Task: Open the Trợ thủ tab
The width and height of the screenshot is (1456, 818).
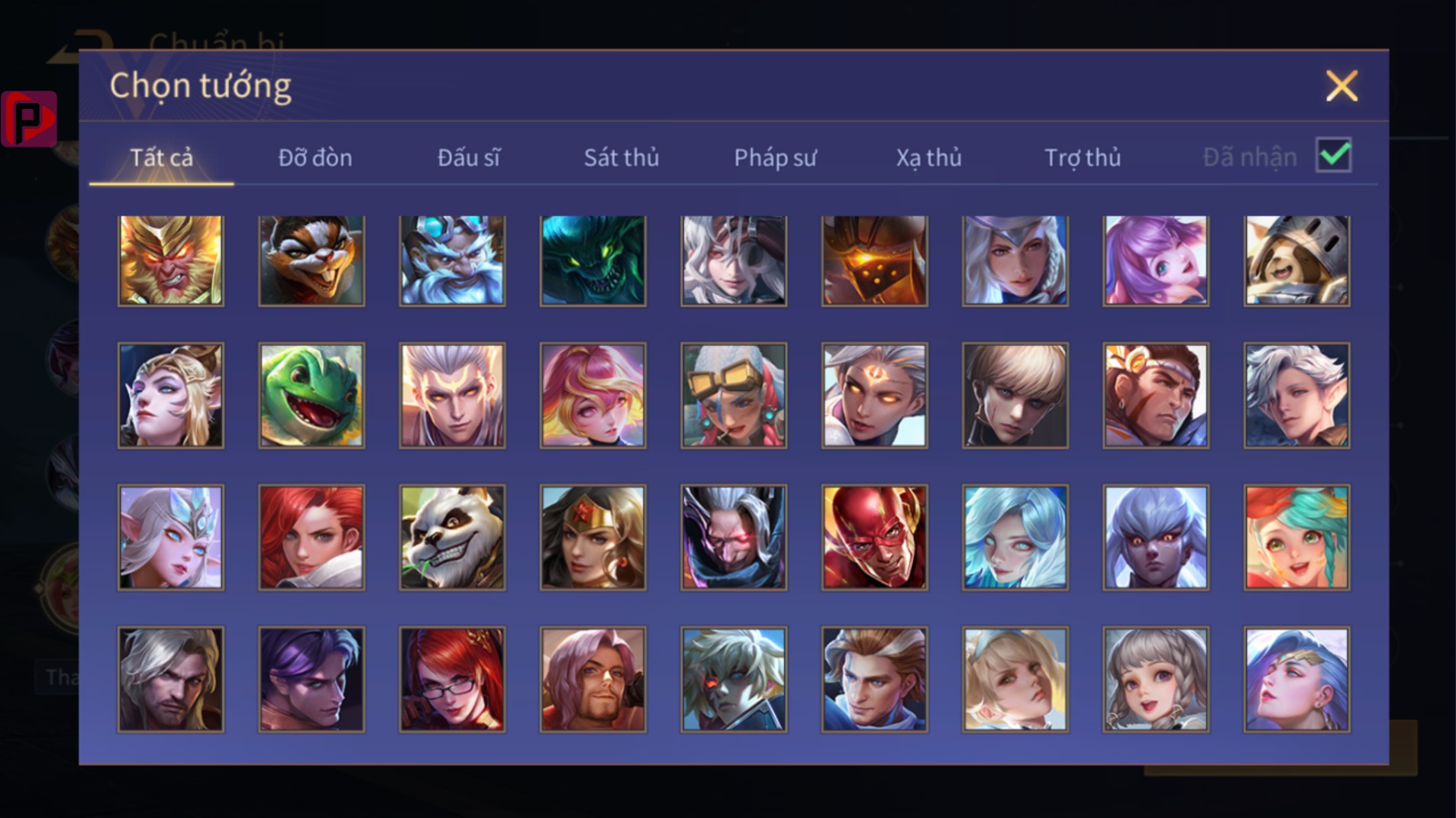Action: coord(1083,157)
